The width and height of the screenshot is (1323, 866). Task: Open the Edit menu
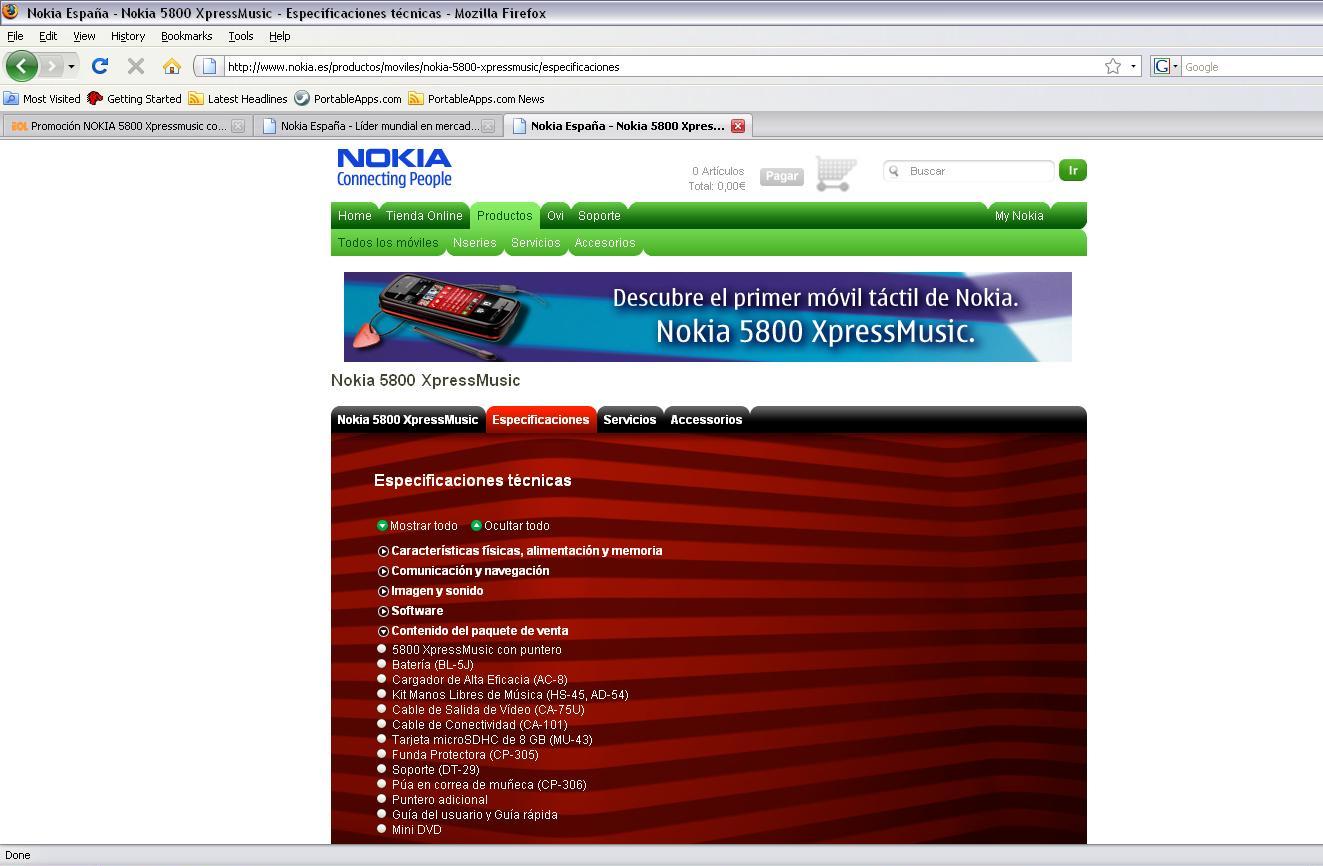pyautogui.click(x=48, y=36)
